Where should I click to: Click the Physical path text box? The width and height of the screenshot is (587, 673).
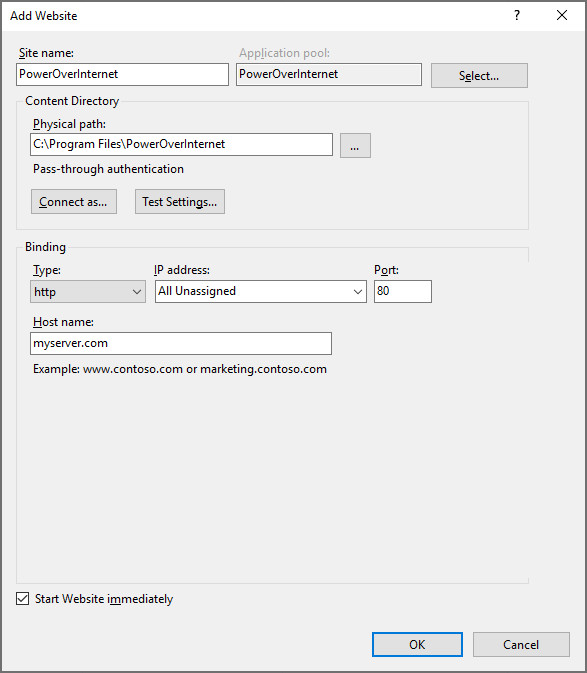pyautogui.click(x=182, y=144)
